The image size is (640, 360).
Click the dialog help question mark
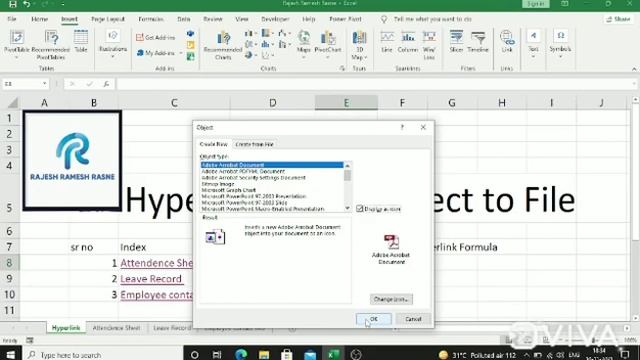pyautogui.click(x=402, y=127)
